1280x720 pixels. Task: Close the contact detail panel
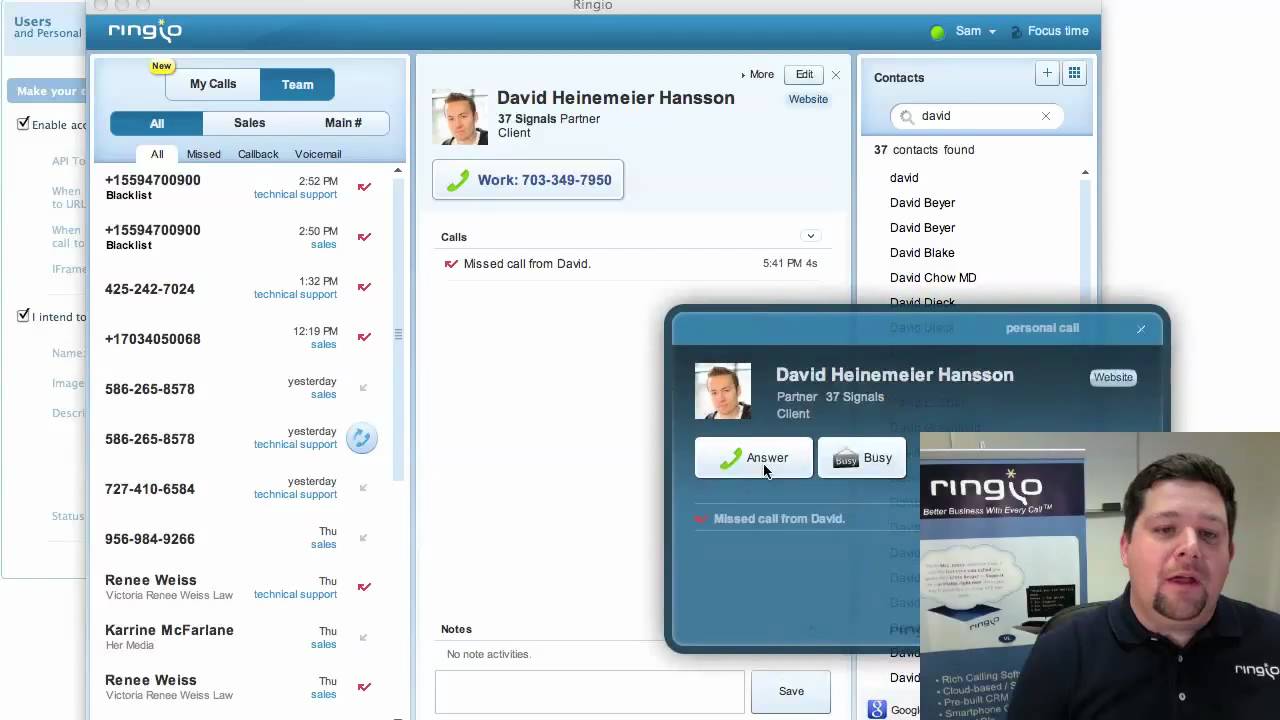pyautogui.click(x=836, y=75)
